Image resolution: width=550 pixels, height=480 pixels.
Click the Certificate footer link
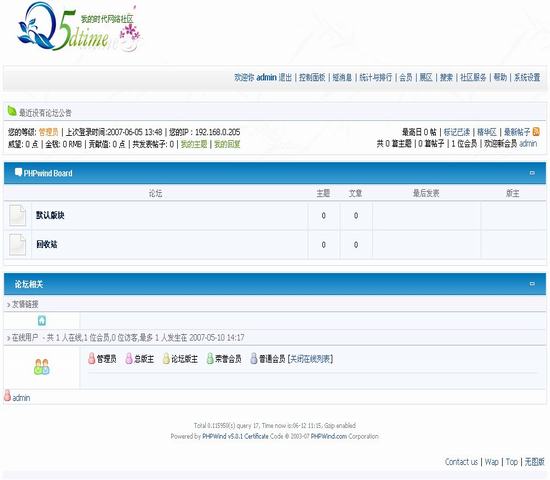point(256,436)
